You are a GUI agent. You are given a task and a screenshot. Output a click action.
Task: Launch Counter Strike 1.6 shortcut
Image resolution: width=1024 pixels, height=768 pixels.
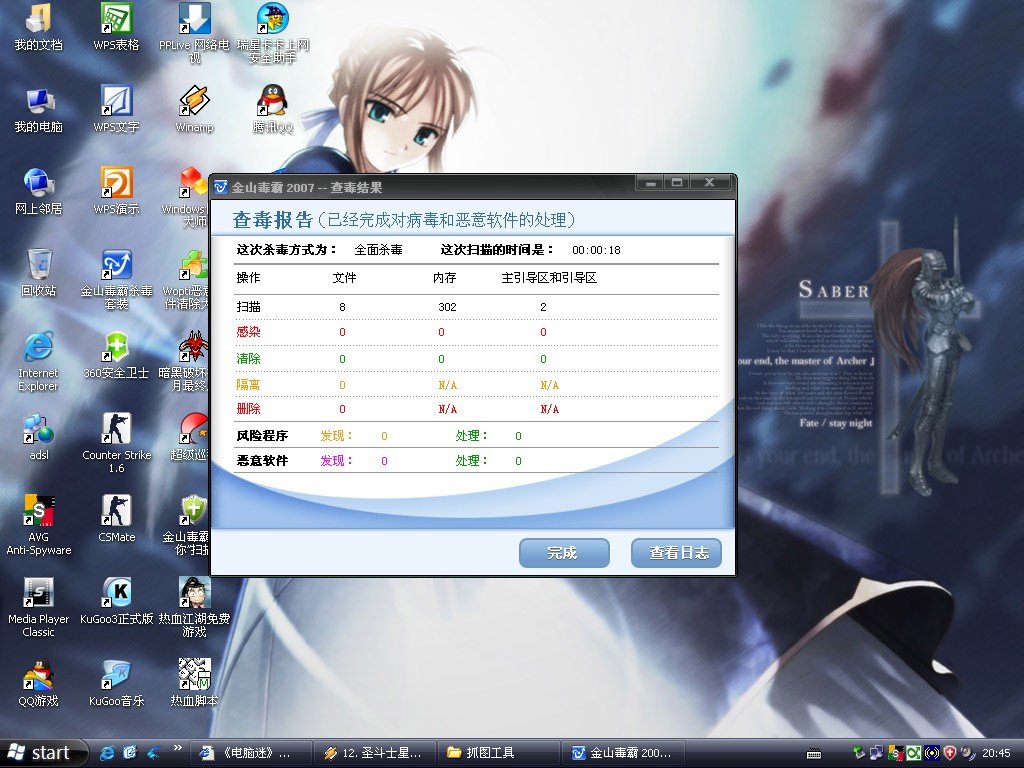[x=116, y=444]
